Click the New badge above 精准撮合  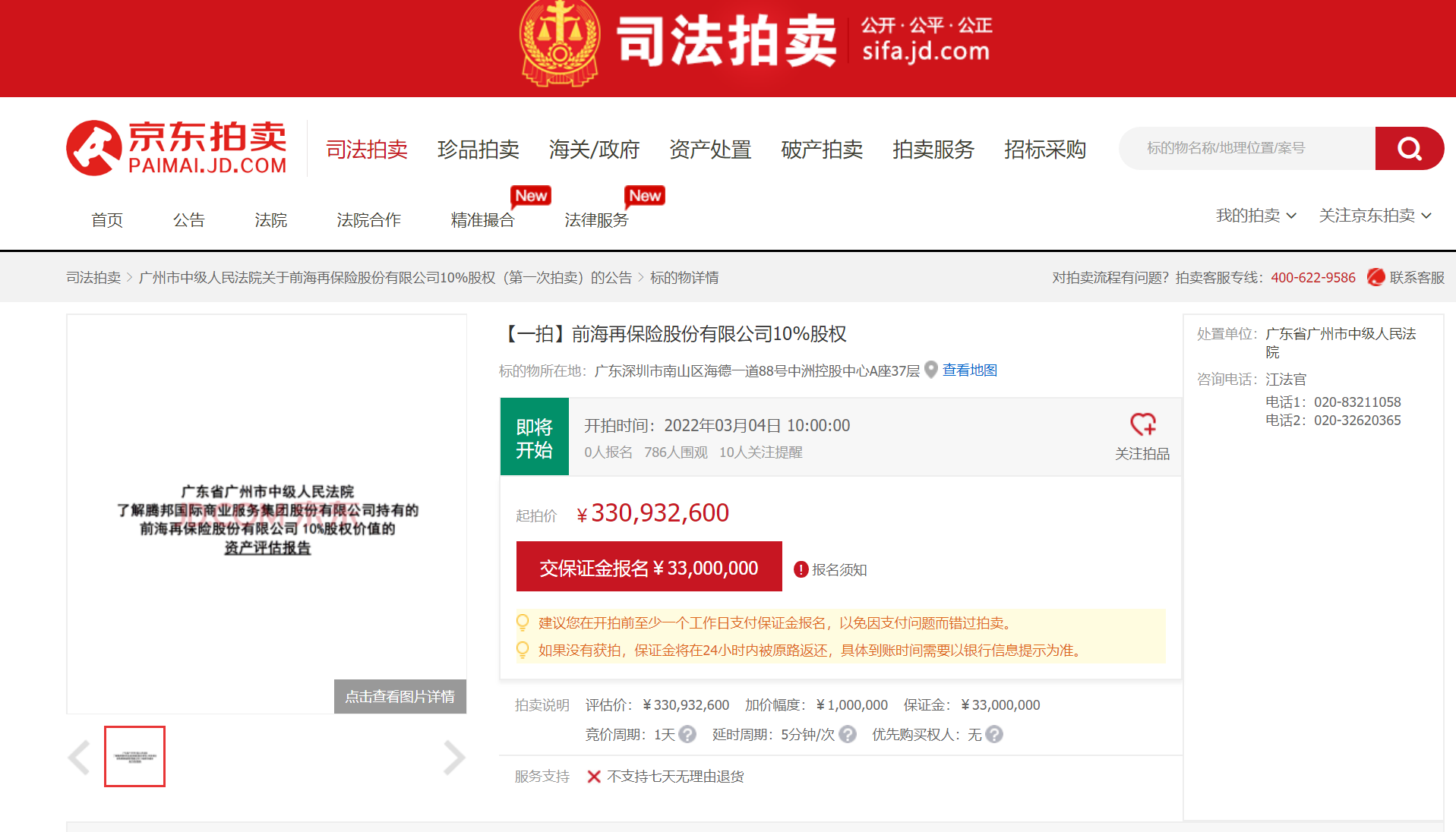click(531, 196)
